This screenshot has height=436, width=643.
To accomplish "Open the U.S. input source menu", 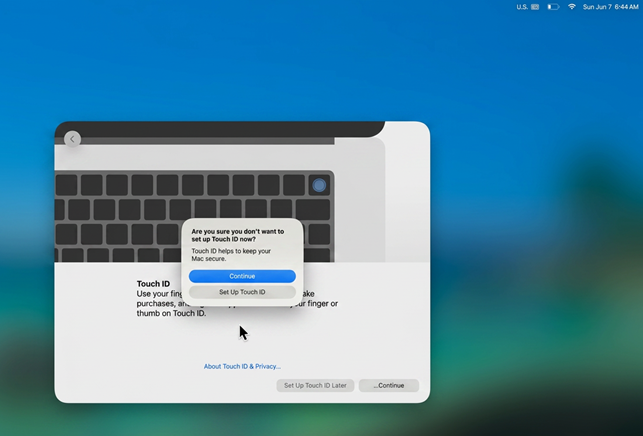I will (528, 7).
